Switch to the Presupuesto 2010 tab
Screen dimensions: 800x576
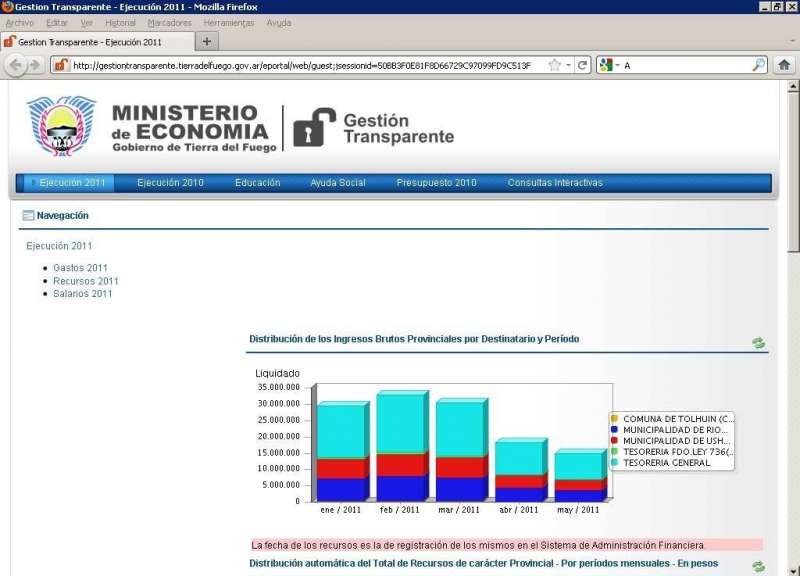(436, 183)
